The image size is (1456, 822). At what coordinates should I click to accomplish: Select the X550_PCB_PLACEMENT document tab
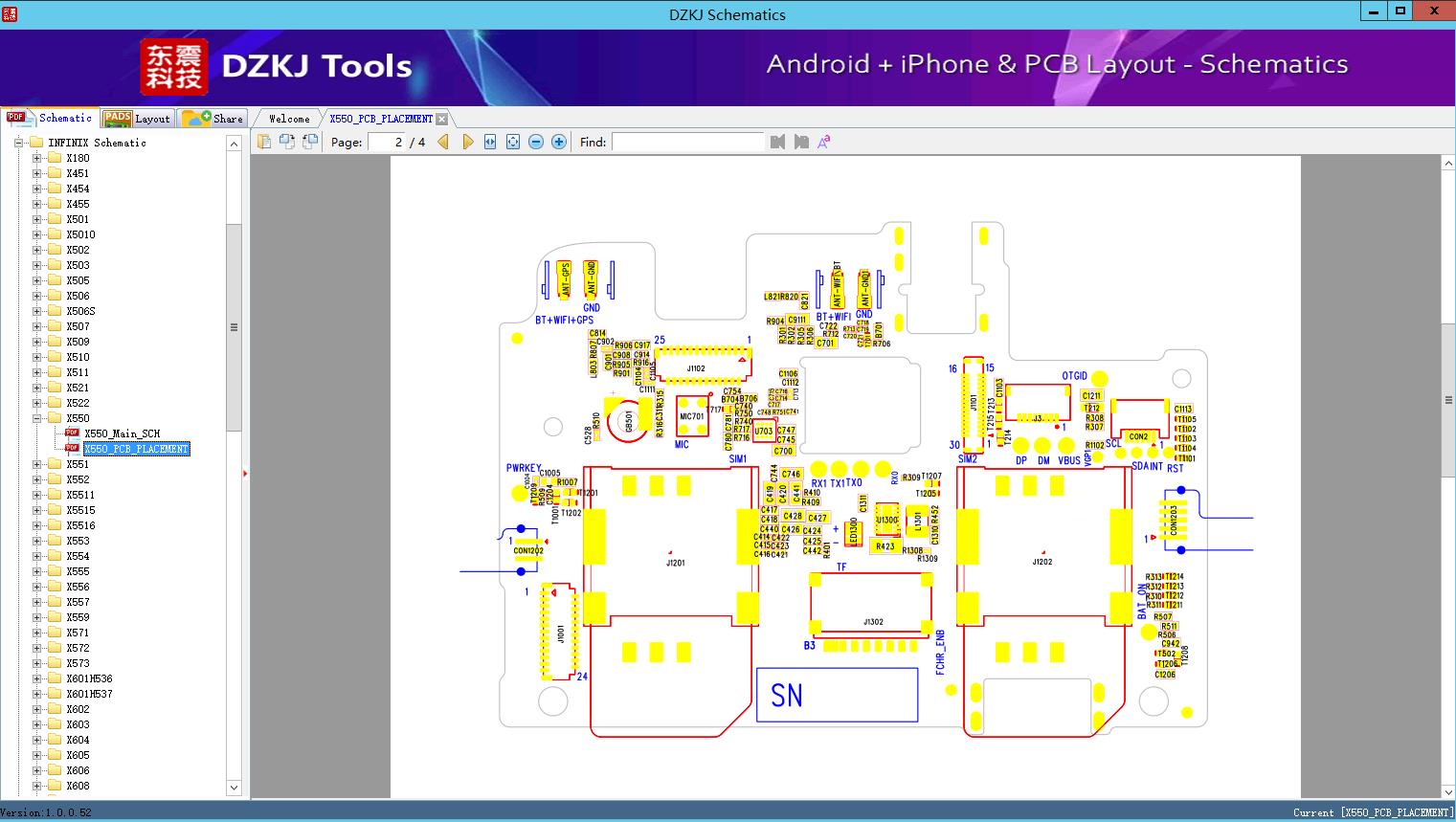click(x=381, y=119)
